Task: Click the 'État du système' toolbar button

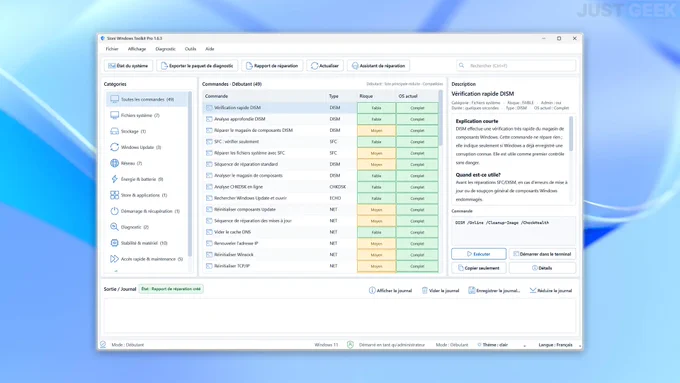Action: [128, 66]
